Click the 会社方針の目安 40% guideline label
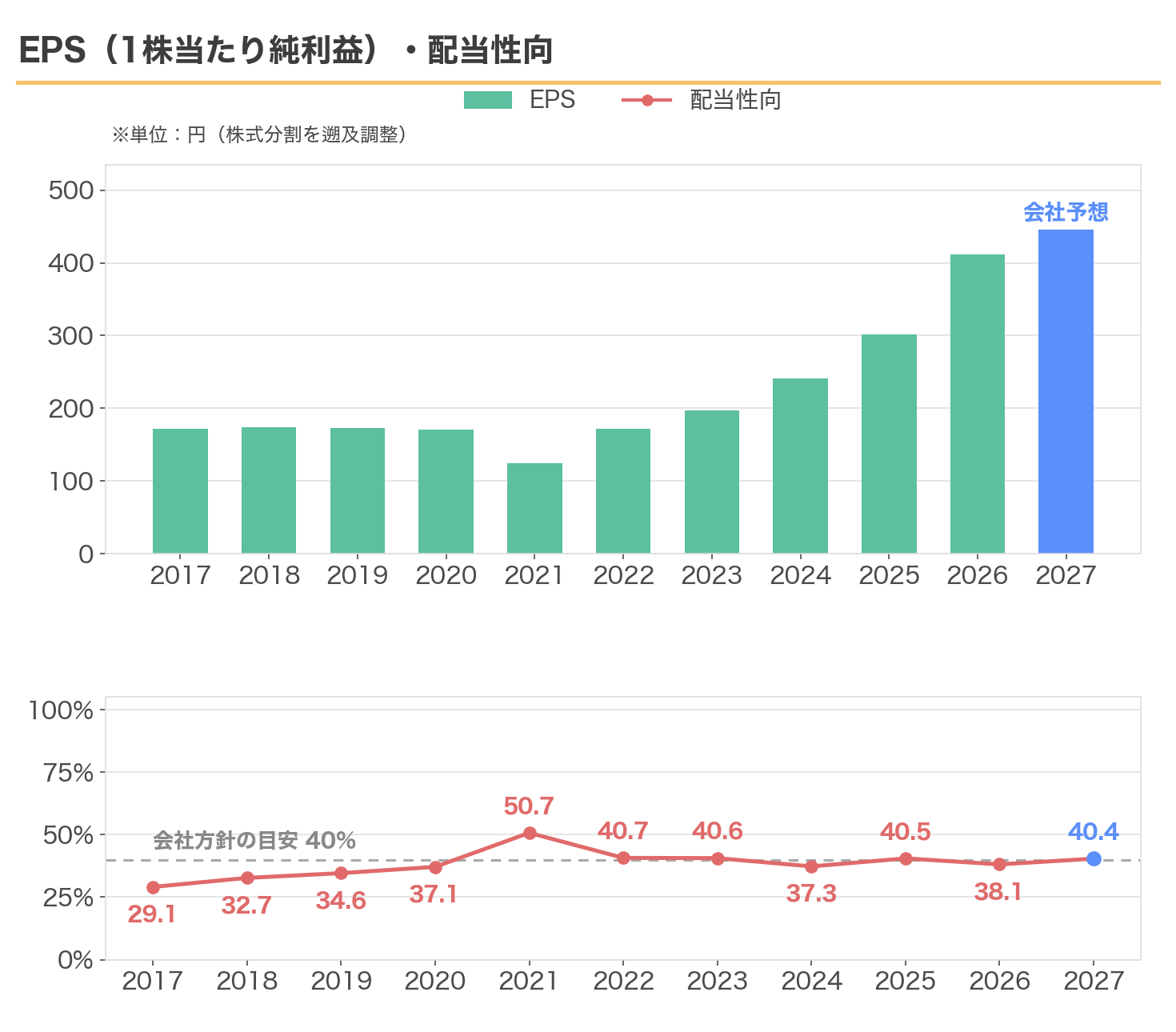 click(x=254, y=840)
